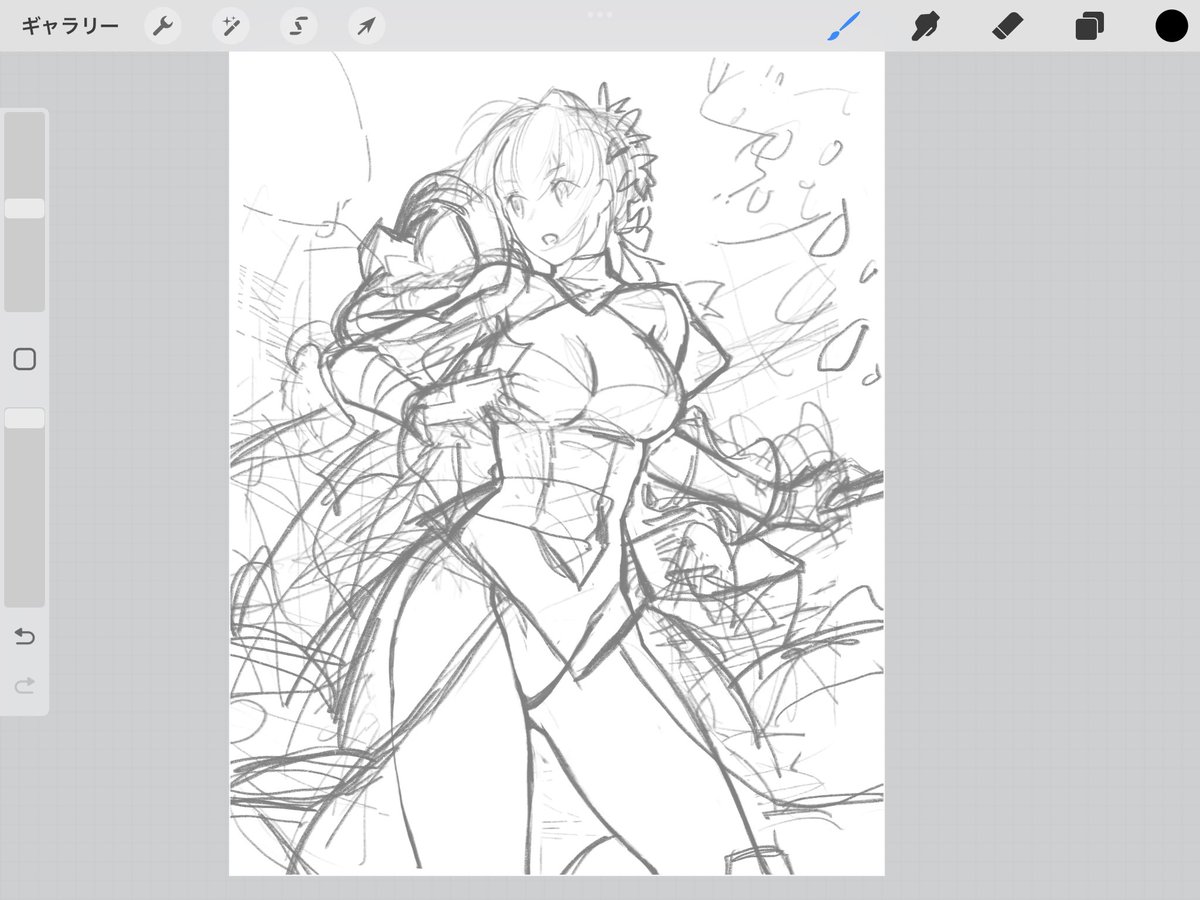Select the Smudge finger tool
Screen dimensions: 1200x900
(x=925, y=26)
